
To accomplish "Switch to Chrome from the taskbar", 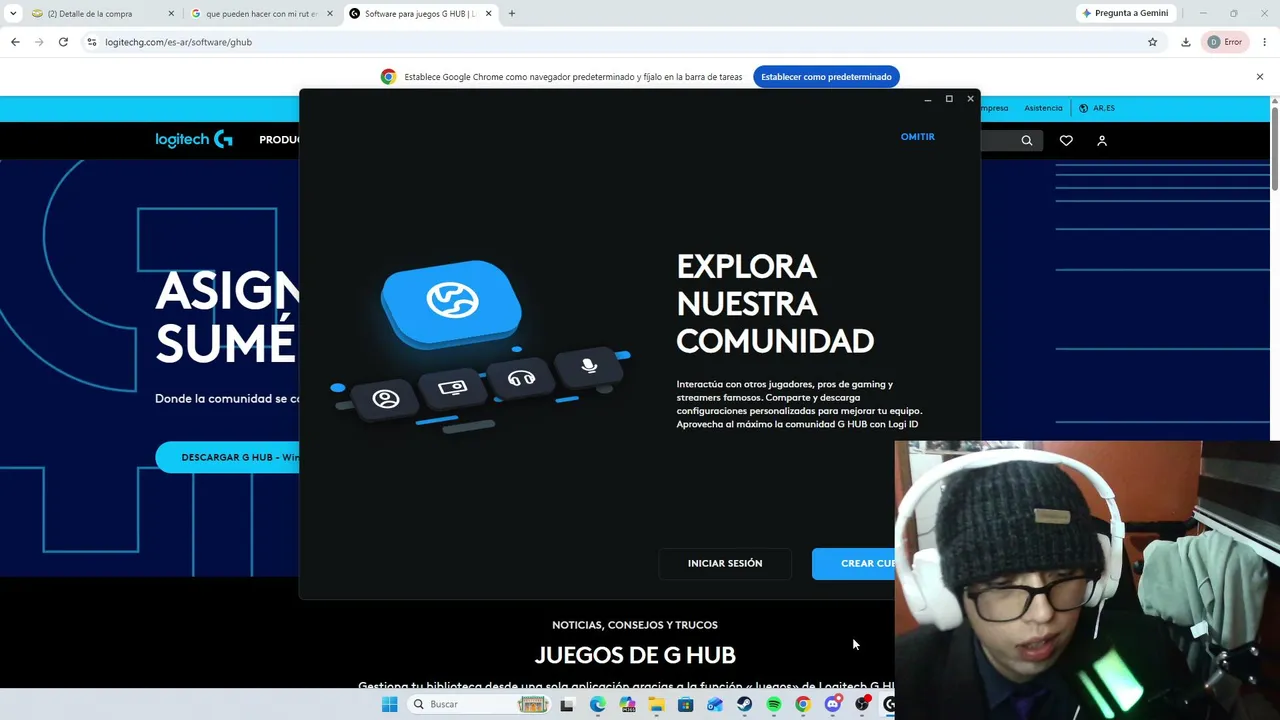I will 802,704.
